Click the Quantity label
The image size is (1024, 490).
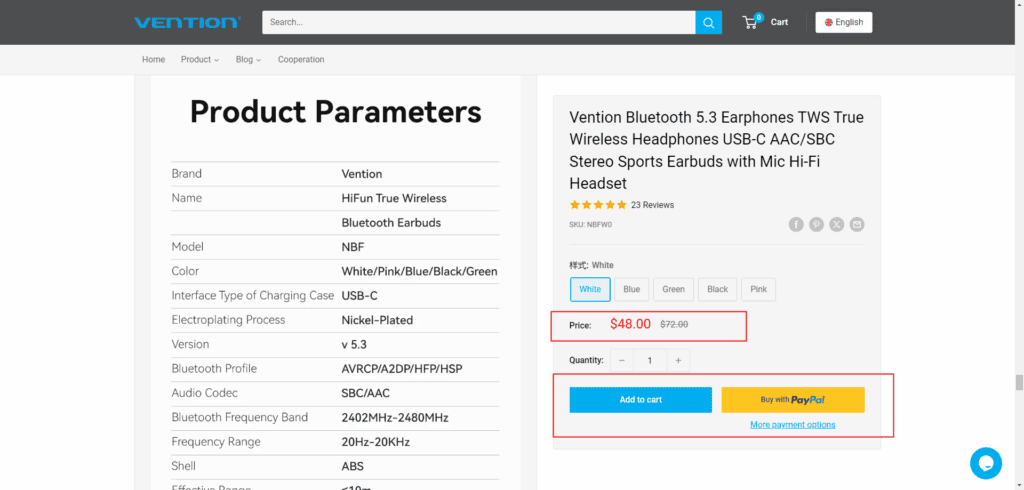585,361
